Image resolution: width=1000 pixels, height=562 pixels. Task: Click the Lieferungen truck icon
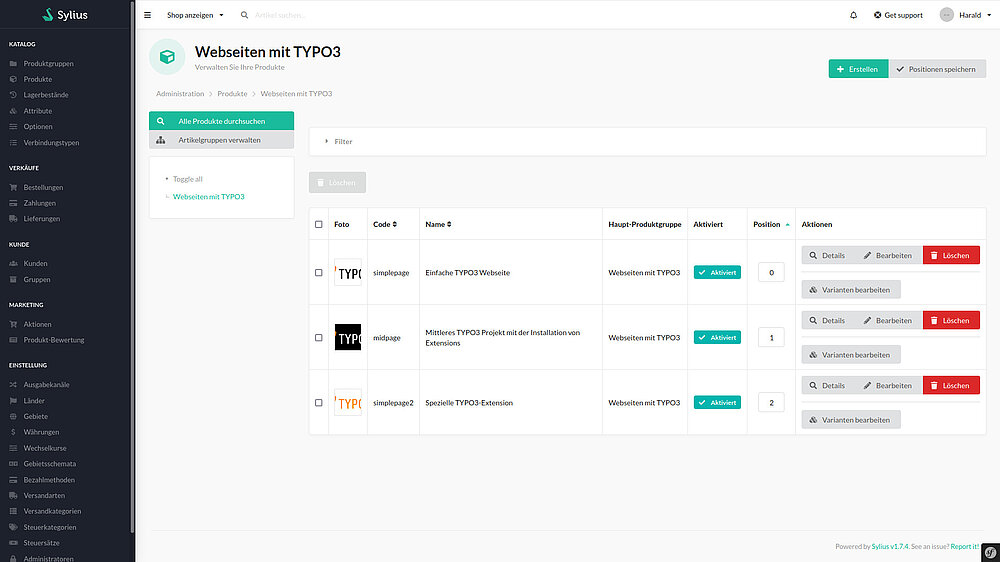(x=13, y=219)
